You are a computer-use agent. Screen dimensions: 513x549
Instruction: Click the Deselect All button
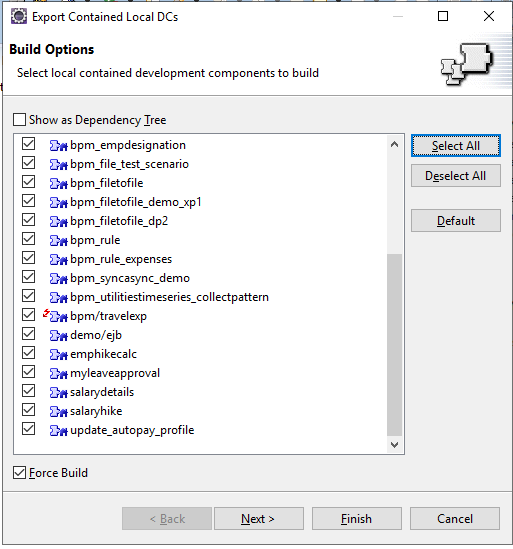(456, 176)
